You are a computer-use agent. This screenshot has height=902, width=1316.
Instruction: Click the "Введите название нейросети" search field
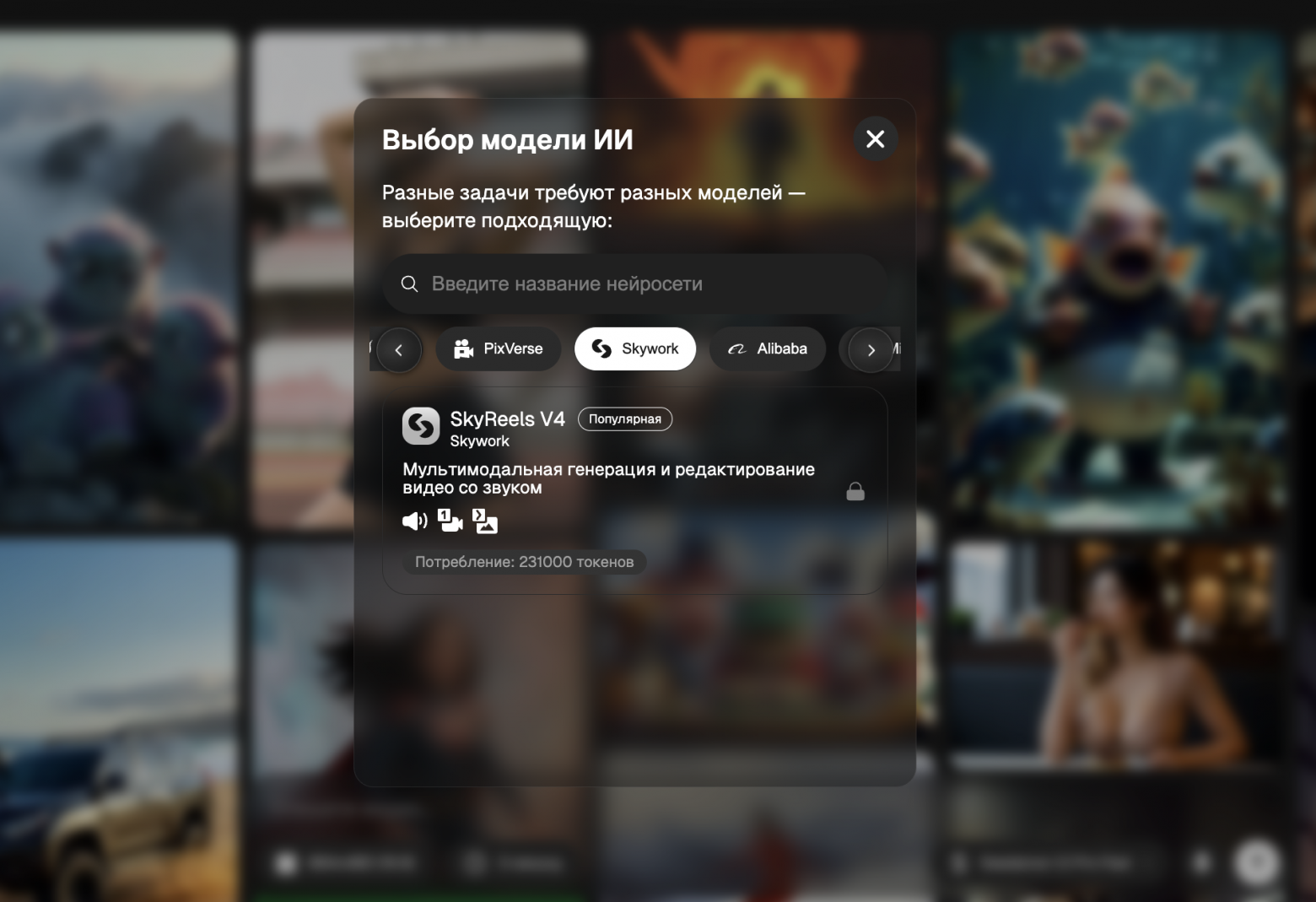(x=634, y=284)
